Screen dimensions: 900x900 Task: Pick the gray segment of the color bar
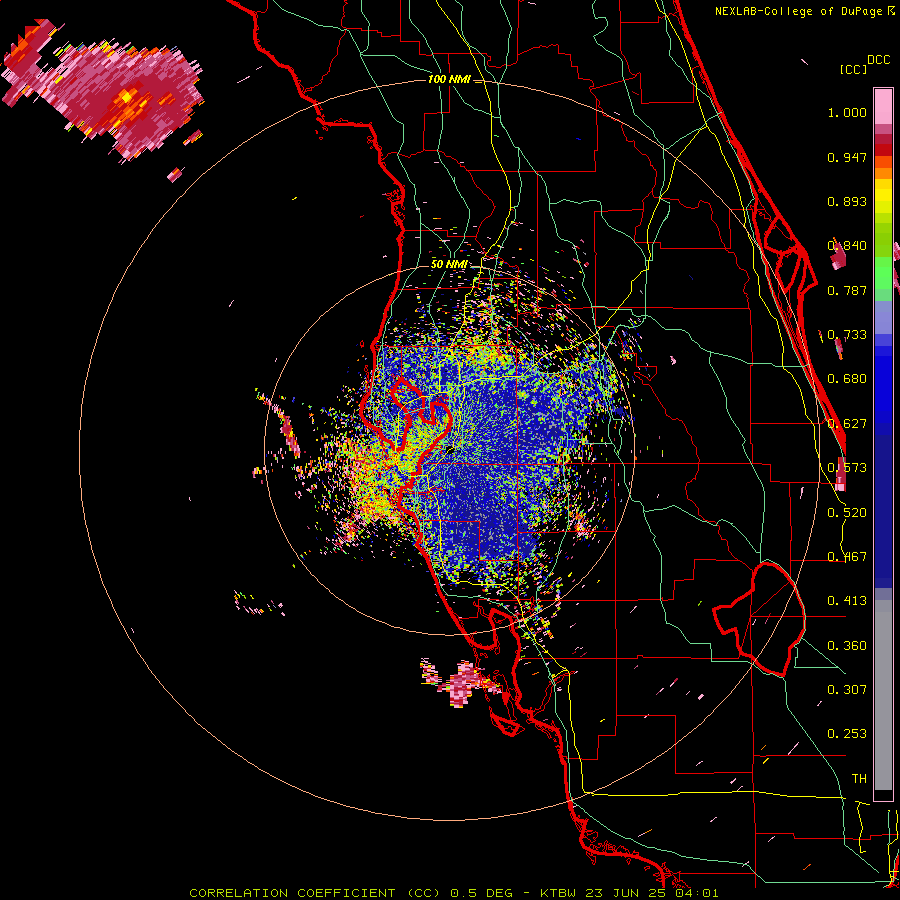click(883, 695)
